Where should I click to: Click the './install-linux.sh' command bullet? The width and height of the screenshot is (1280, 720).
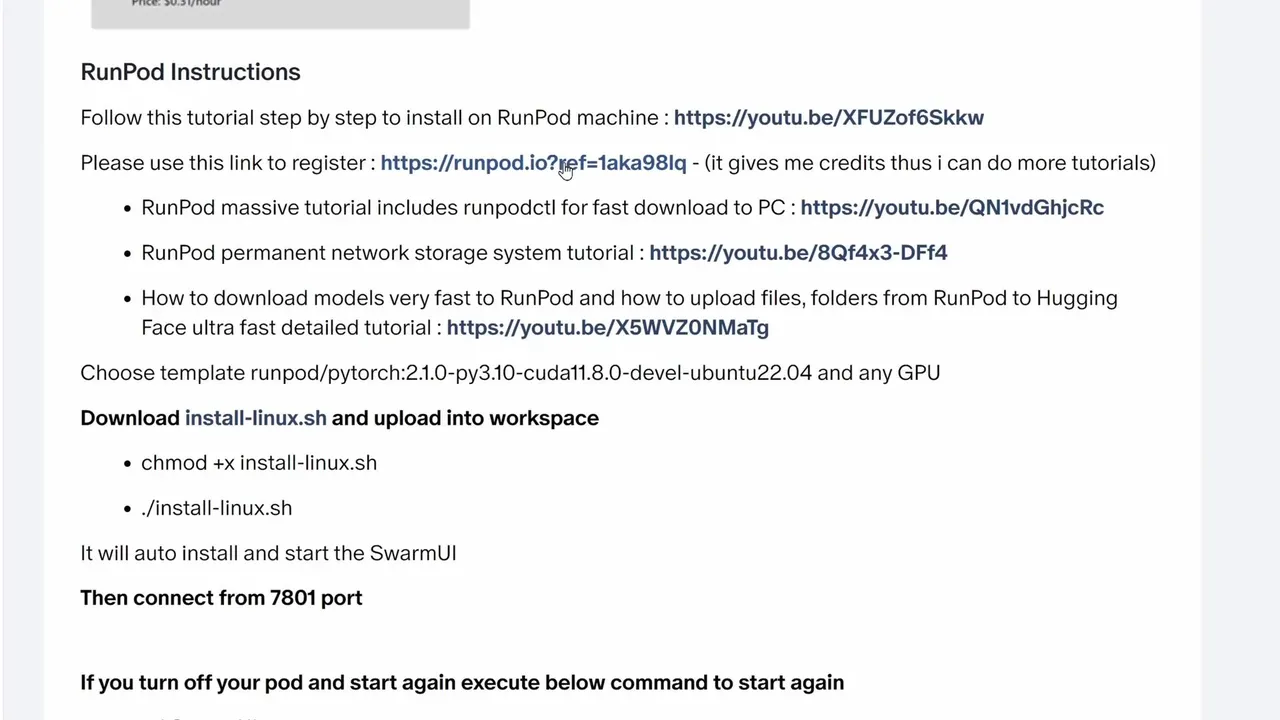pyautogui.click(x=217, y=508)
